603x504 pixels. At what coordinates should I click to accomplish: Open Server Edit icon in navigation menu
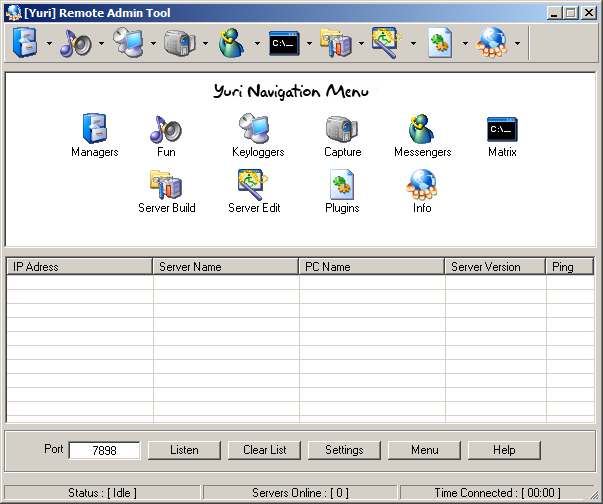[x=253, y=185]
